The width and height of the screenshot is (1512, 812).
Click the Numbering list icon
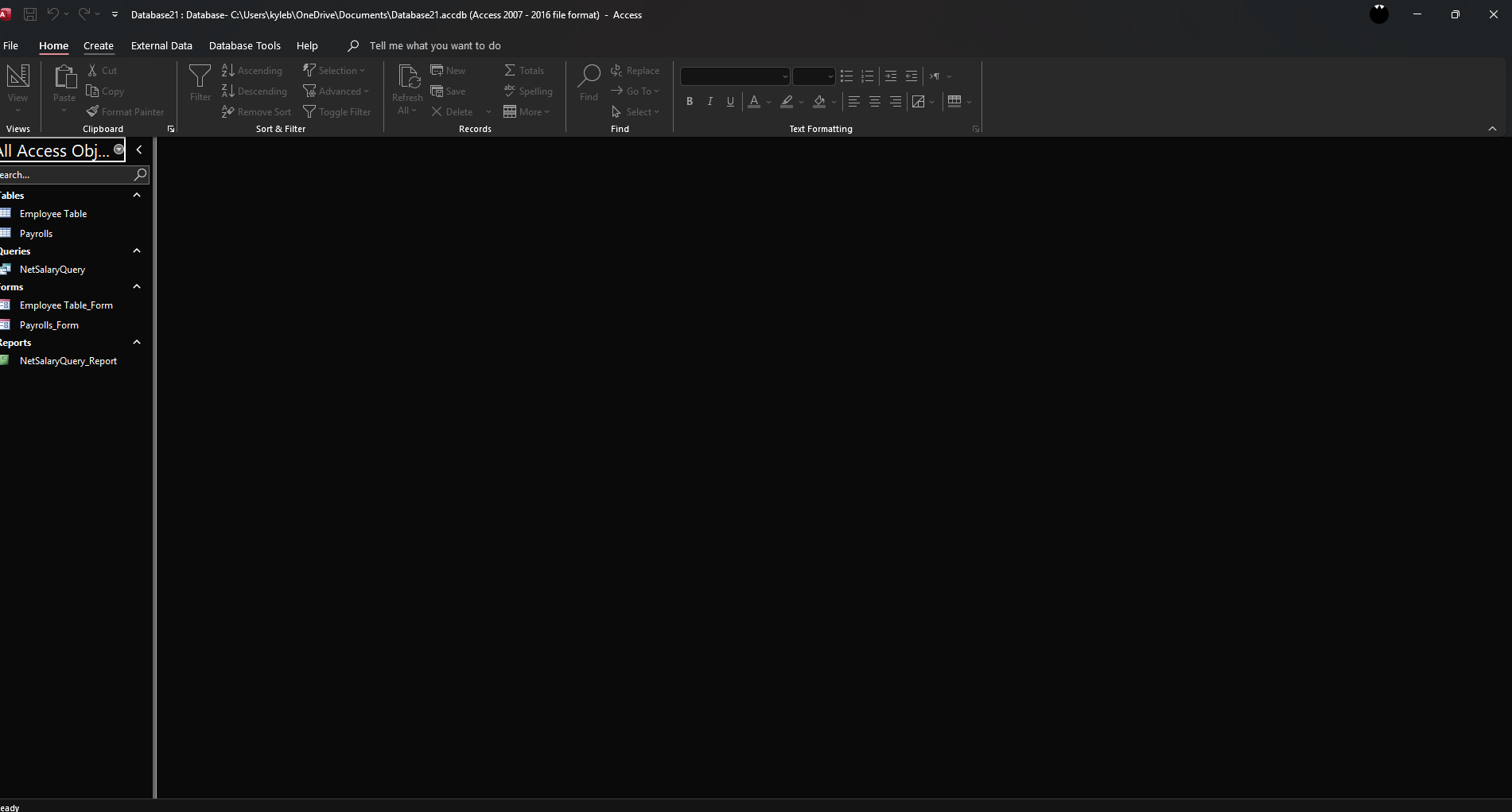[868, 76]
